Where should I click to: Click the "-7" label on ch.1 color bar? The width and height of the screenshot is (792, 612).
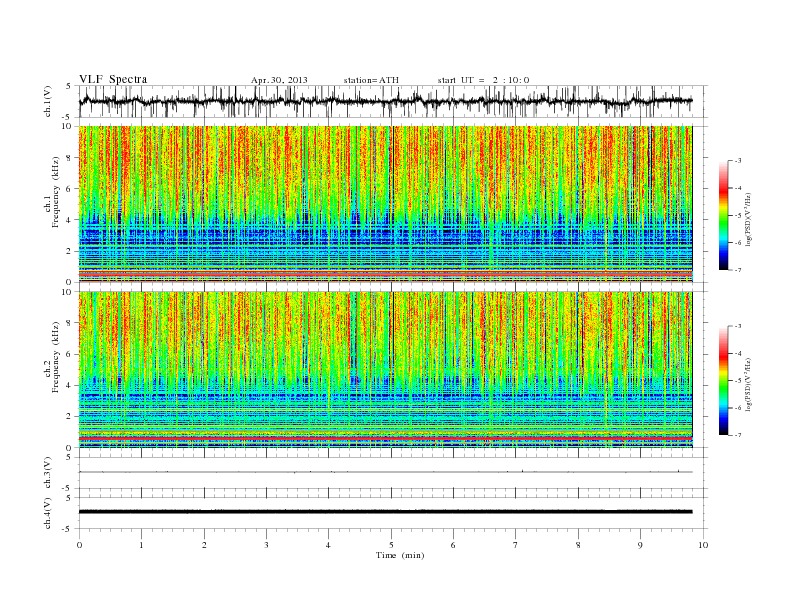(x=737, y=270)
